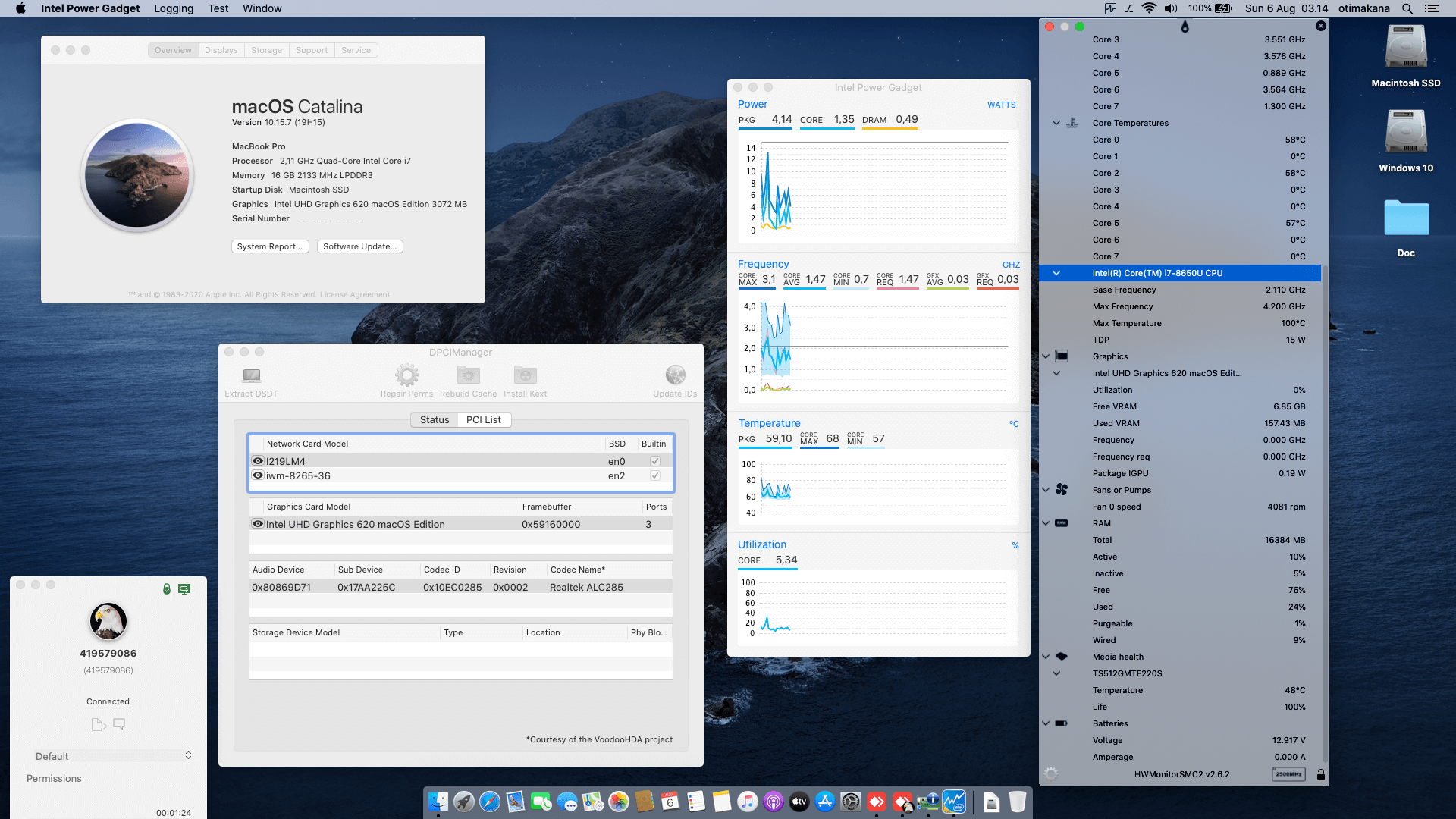The image size is (1456, 819).
Task: Collapse Graphics section in HWMonitorSMC2
Action: pyautogui.click(x=1046, y=356)
